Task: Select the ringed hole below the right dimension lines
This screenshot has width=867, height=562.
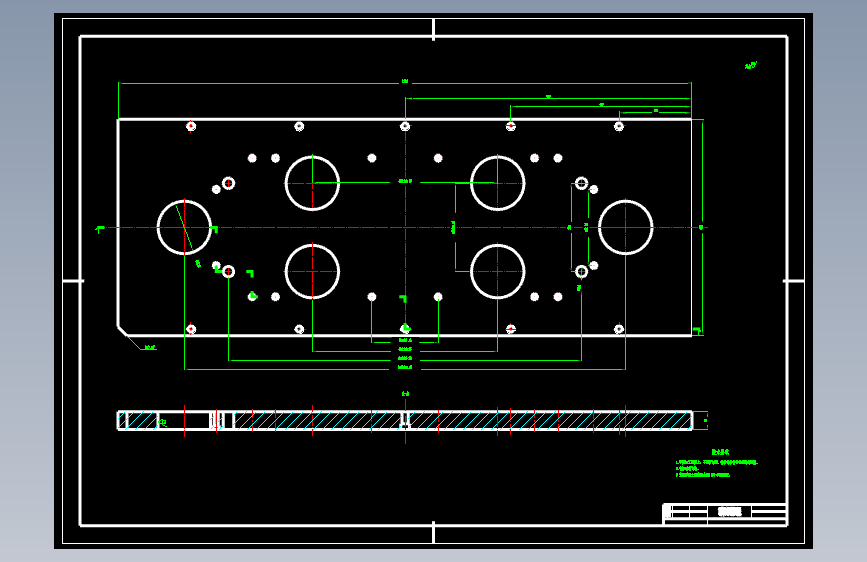Action: (581, 272)
